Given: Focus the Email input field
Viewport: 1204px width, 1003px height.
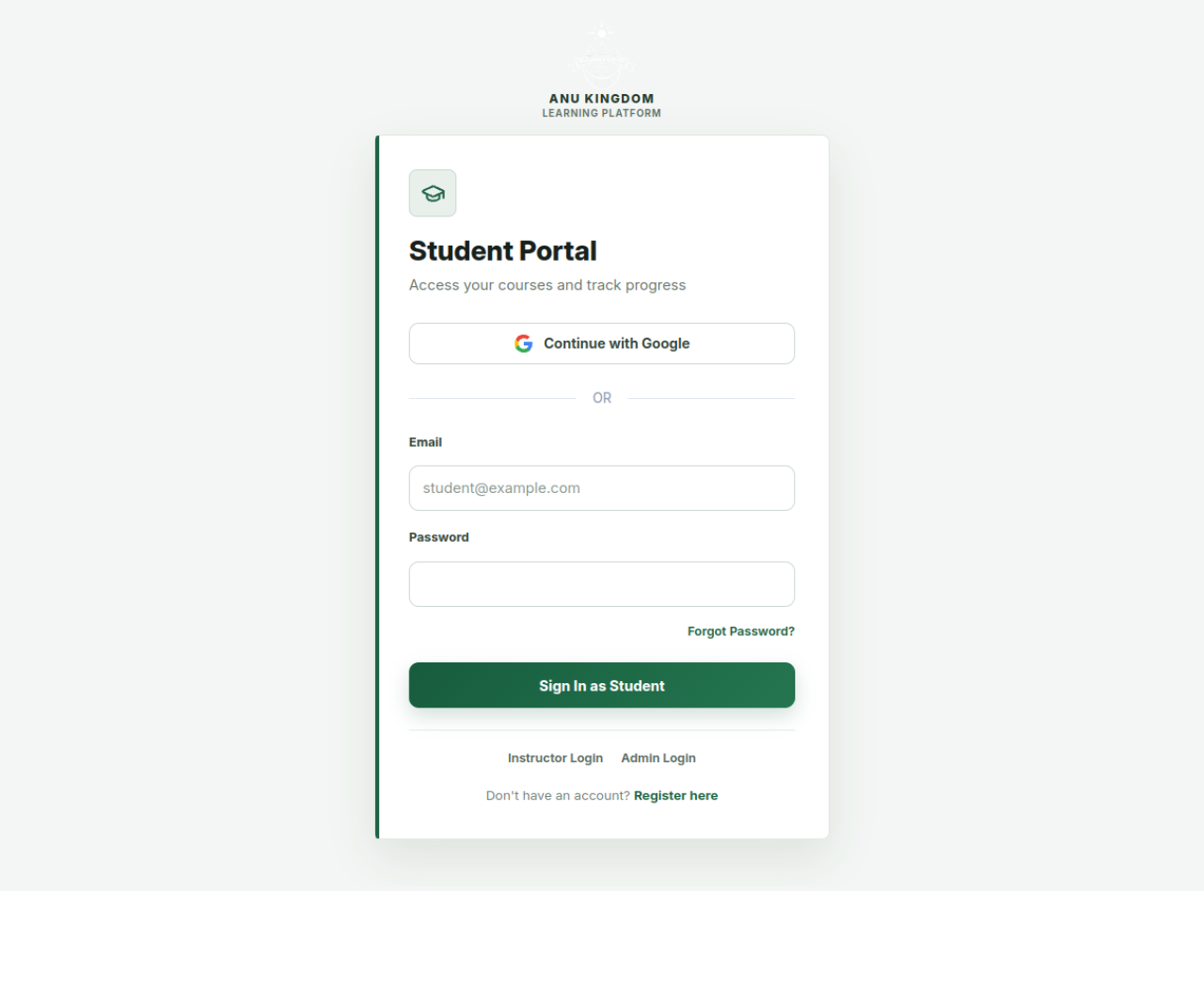Looking at the screenshot, I should click(x=602, y=488).
